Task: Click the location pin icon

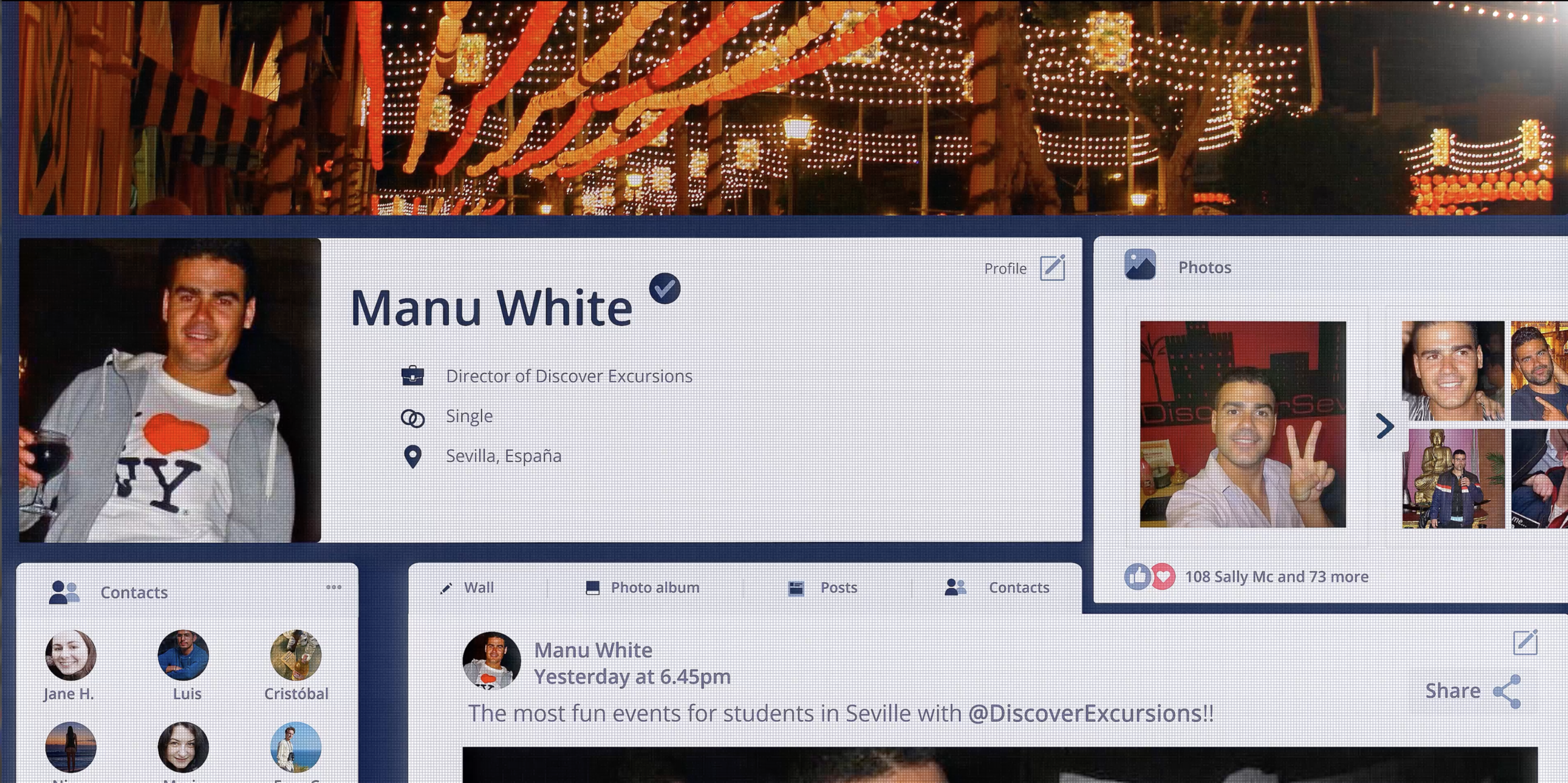Action: [x=413, y=456]
